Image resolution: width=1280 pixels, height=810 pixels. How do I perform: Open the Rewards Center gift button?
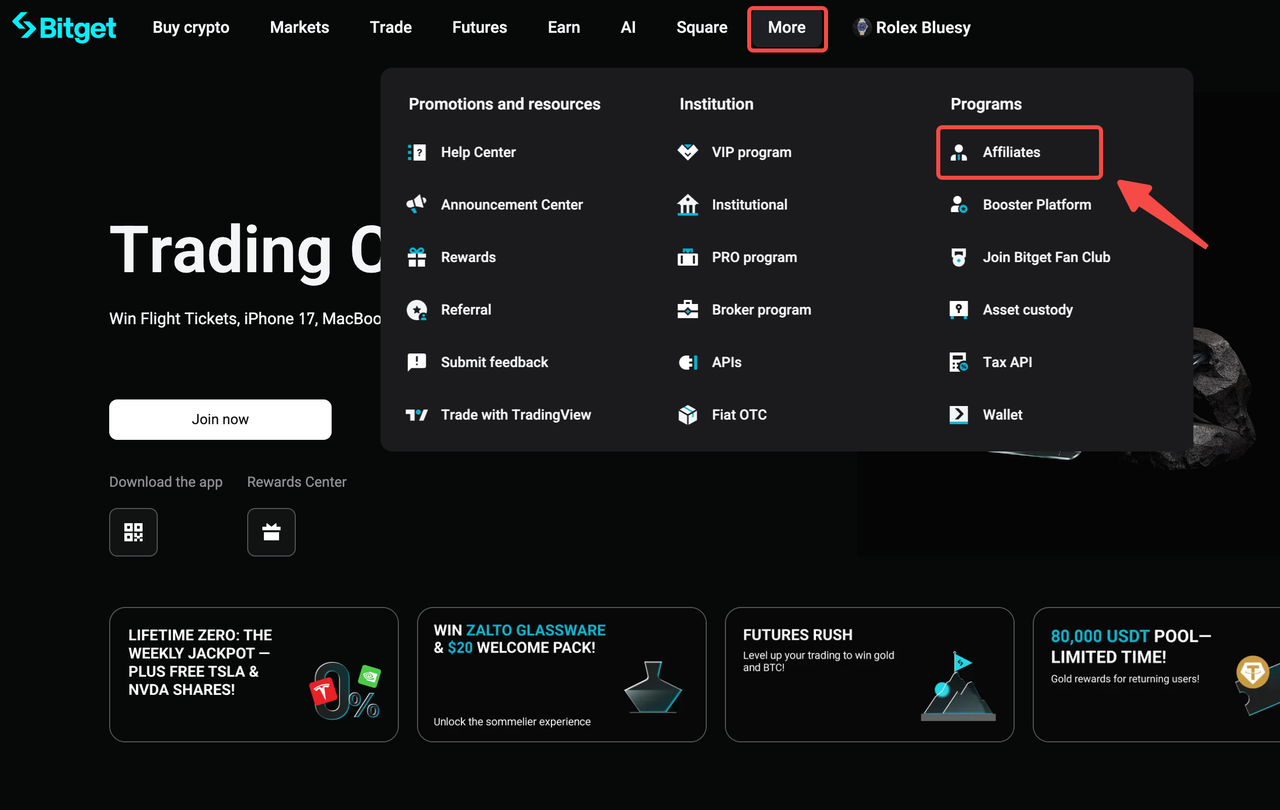271,532
